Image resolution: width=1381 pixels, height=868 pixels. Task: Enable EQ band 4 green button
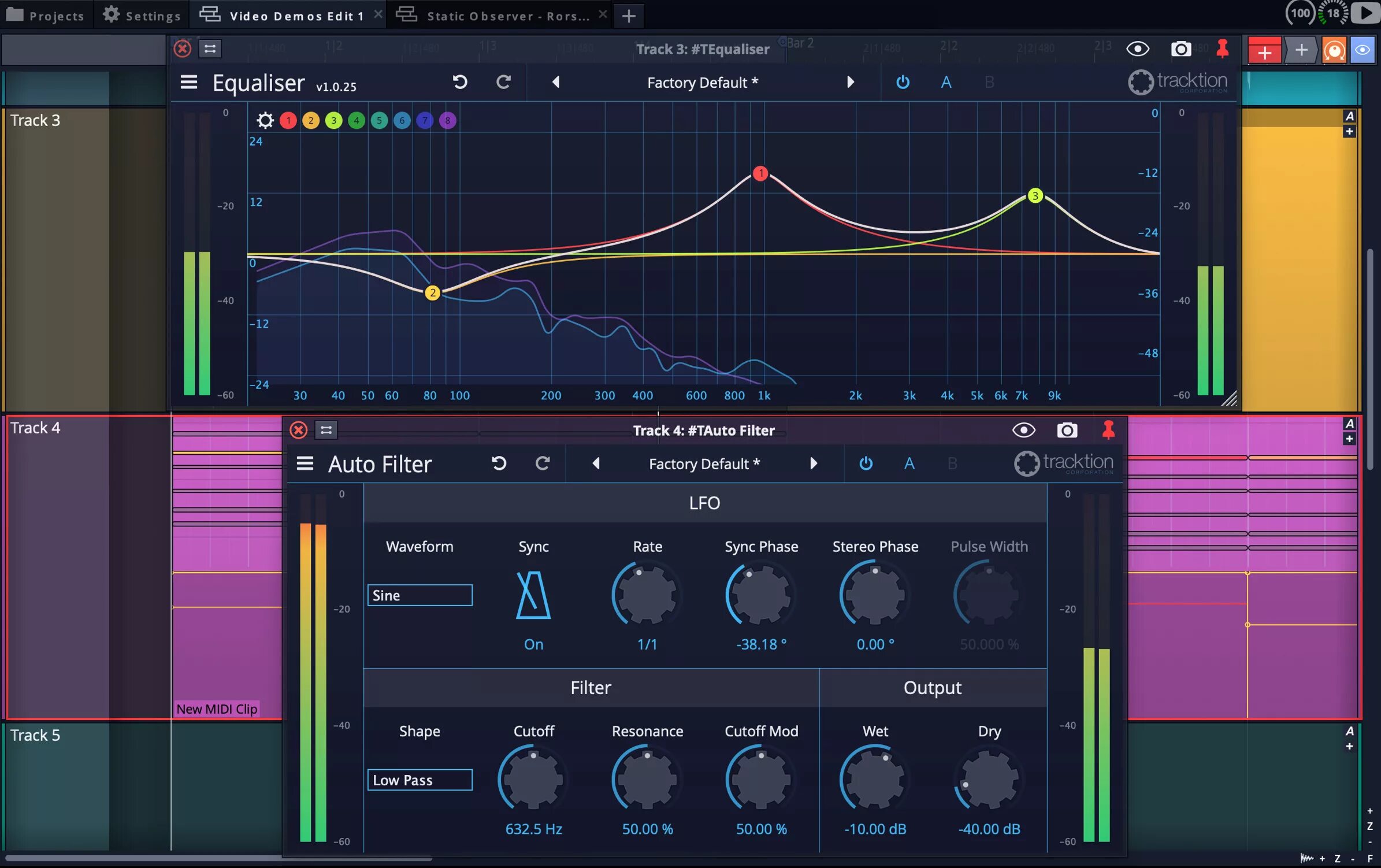(x=356, y=120)
